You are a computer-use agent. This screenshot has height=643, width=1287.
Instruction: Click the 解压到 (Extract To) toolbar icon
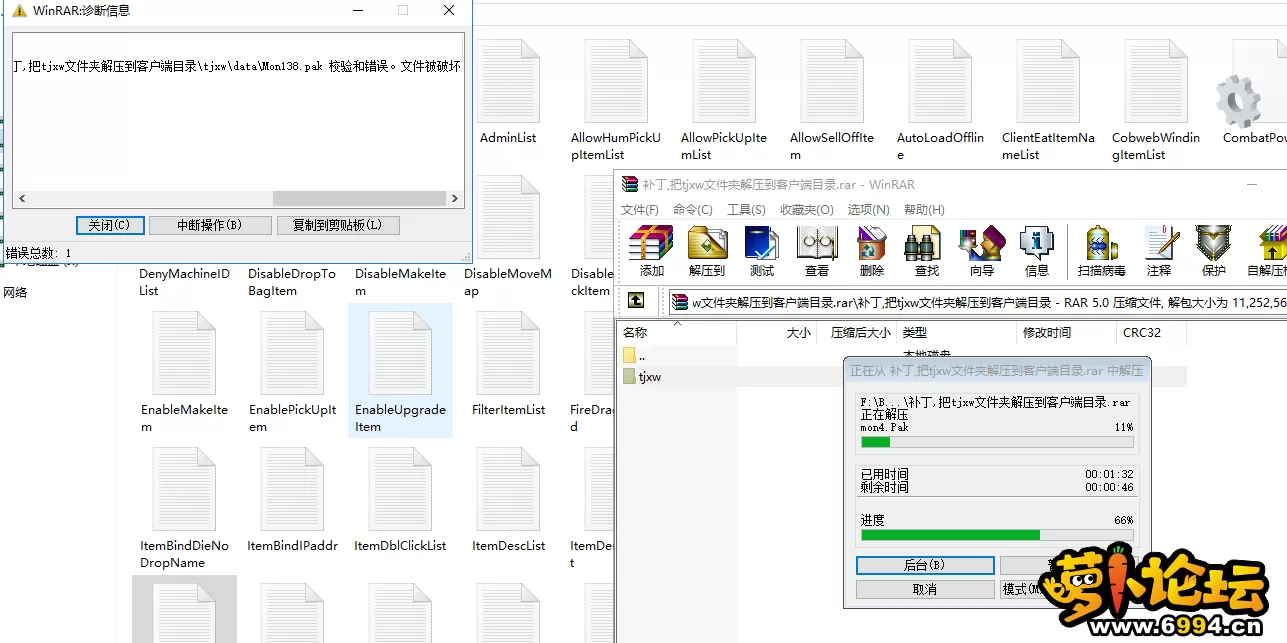[x=707, y=250]
